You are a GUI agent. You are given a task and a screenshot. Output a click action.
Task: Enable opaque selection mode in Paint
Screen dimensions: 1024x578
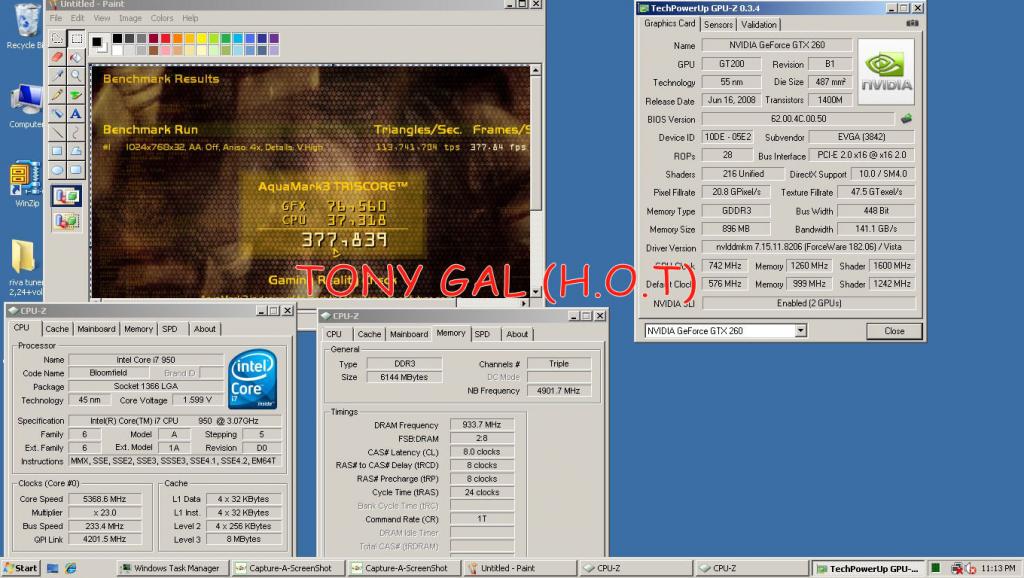click(x=67, y=196)
